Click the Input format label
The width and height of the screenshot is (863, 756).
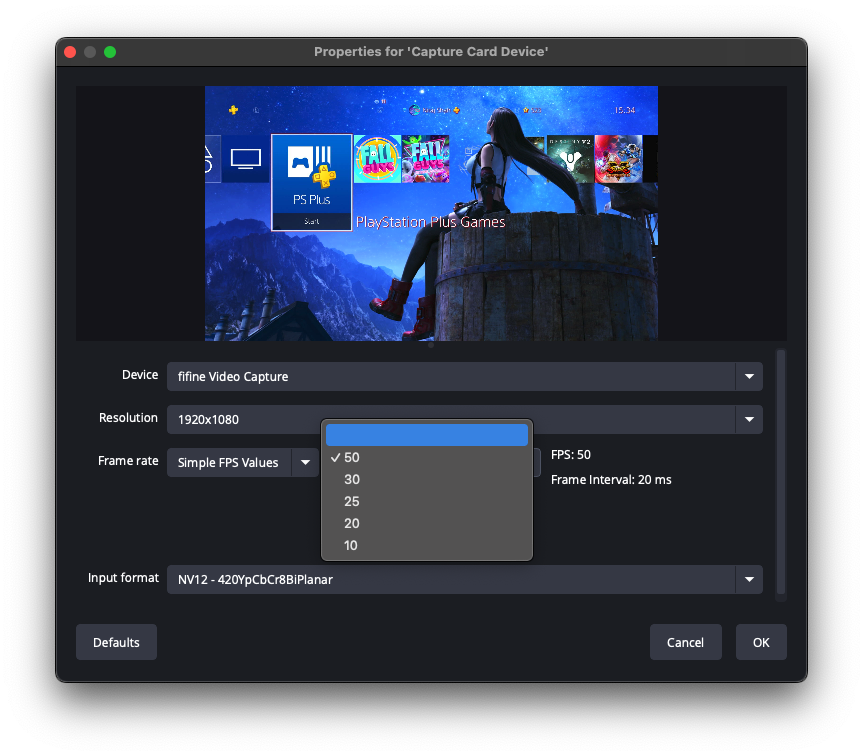123,578
